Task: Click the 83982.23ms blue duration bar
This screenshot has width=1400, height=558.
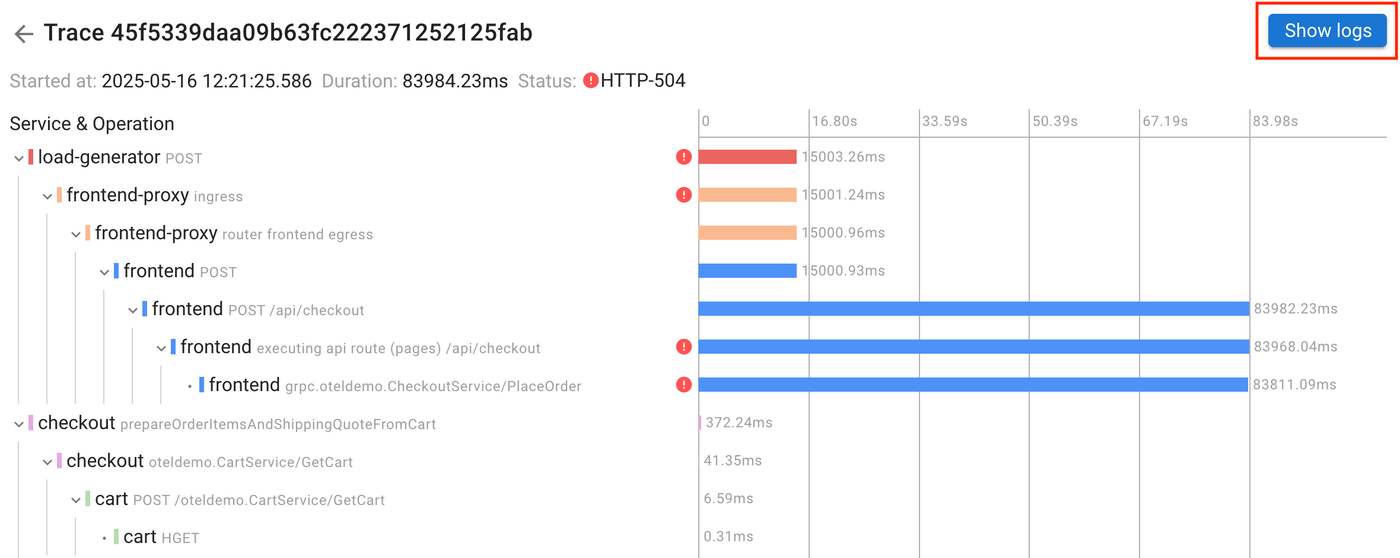Action: point(973,309)
